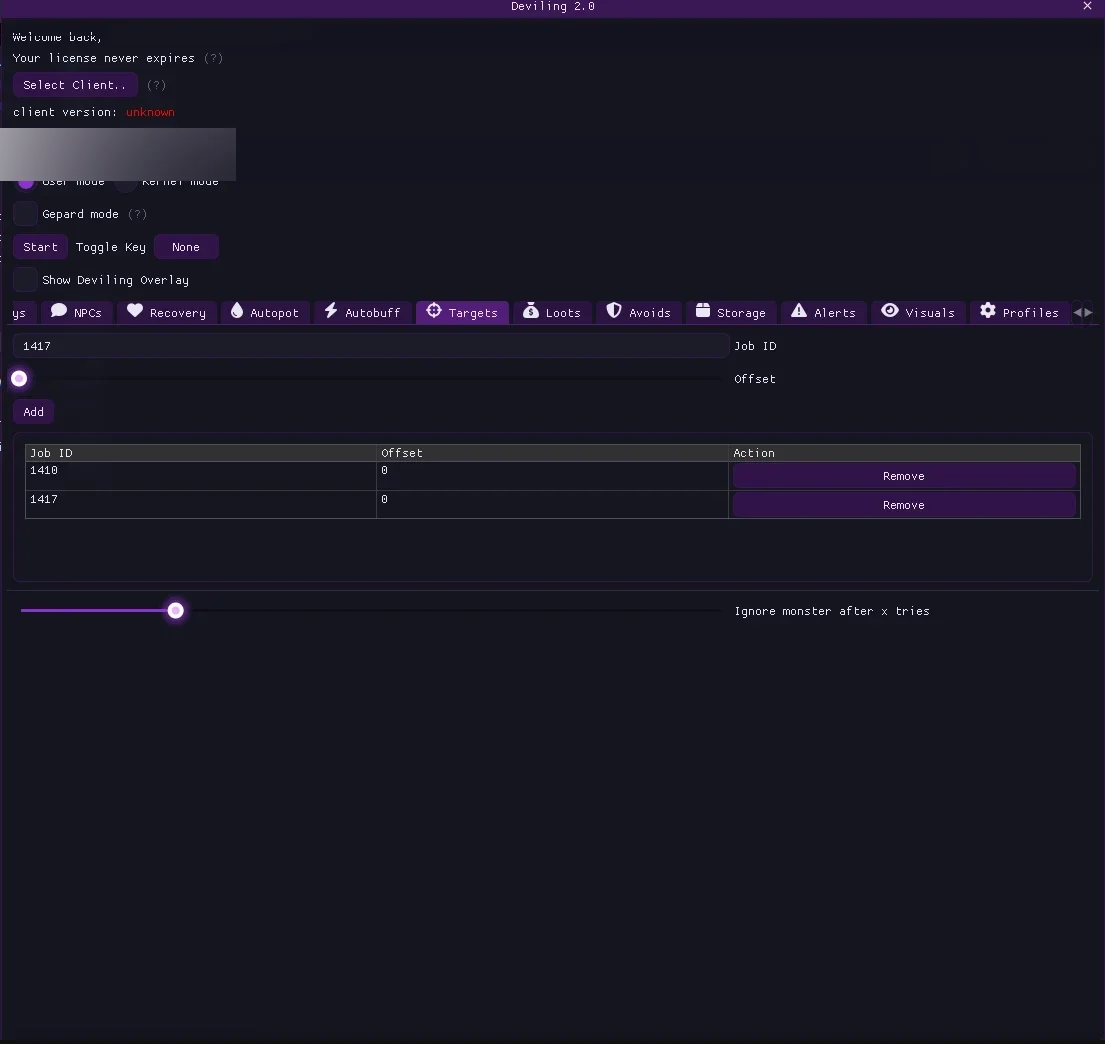The height and width of the screenshot is (1044, 1105).
Task: Close the Deviling 2.0 window
Action: click(x=1087, y=6)
